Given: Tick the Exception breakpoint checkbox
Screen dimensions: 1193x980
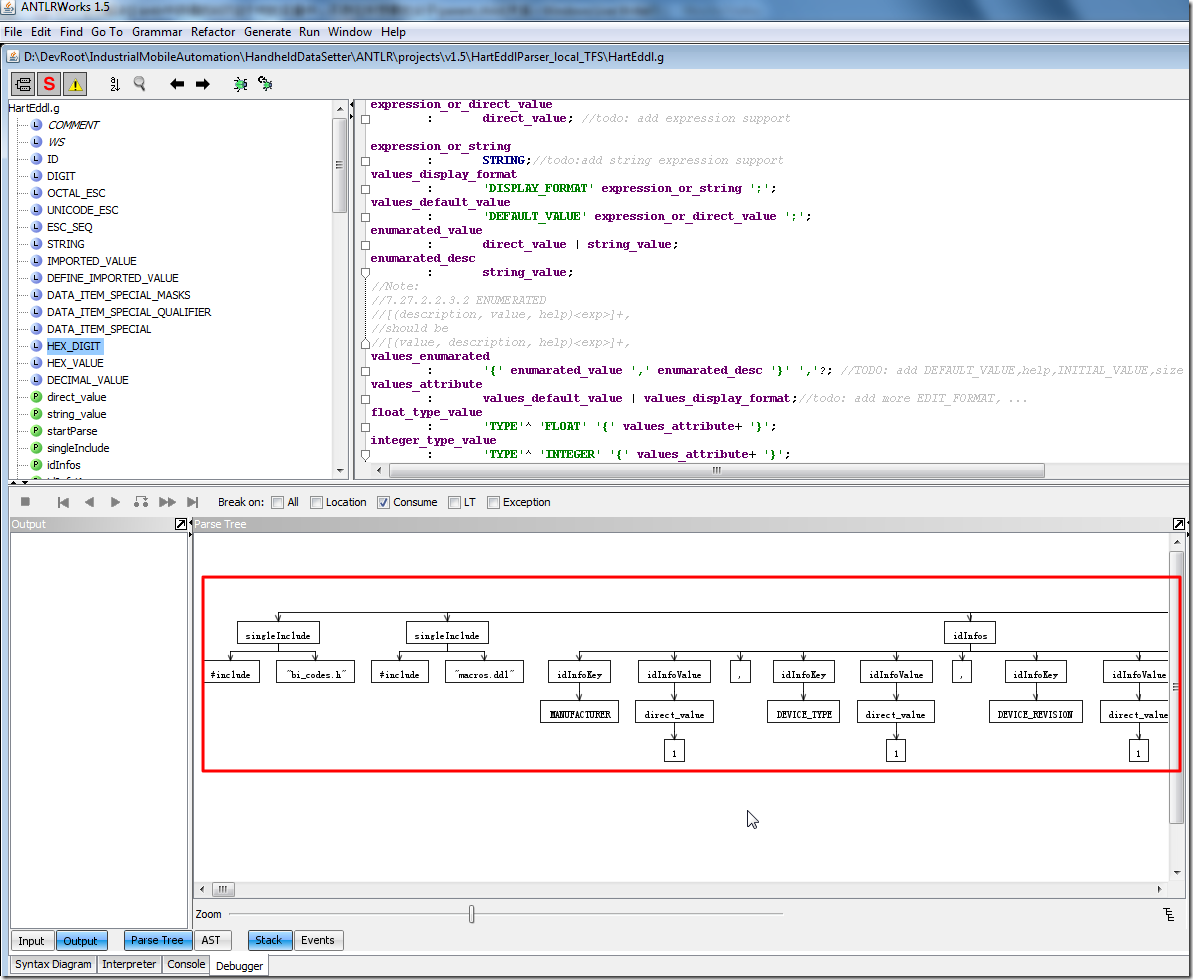Looking at the screenshot, I should [x=493, y=502].
